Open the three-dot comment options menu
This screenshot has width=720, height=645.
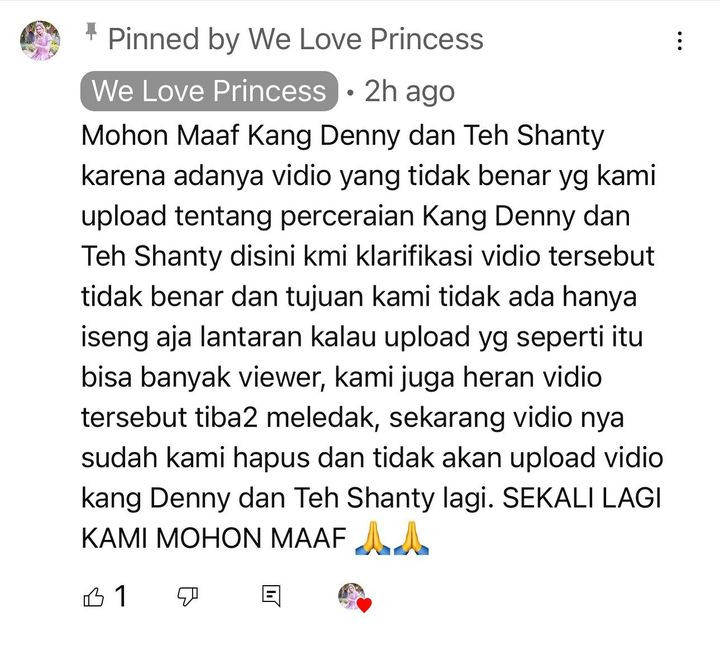(680, 41)
